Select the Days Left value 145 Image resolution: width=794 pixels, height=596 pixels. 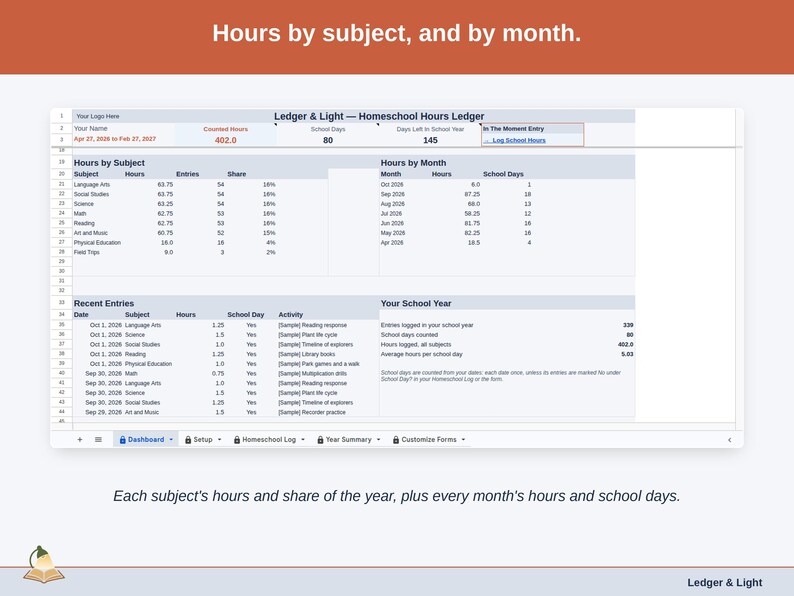(x=430, y=140)
